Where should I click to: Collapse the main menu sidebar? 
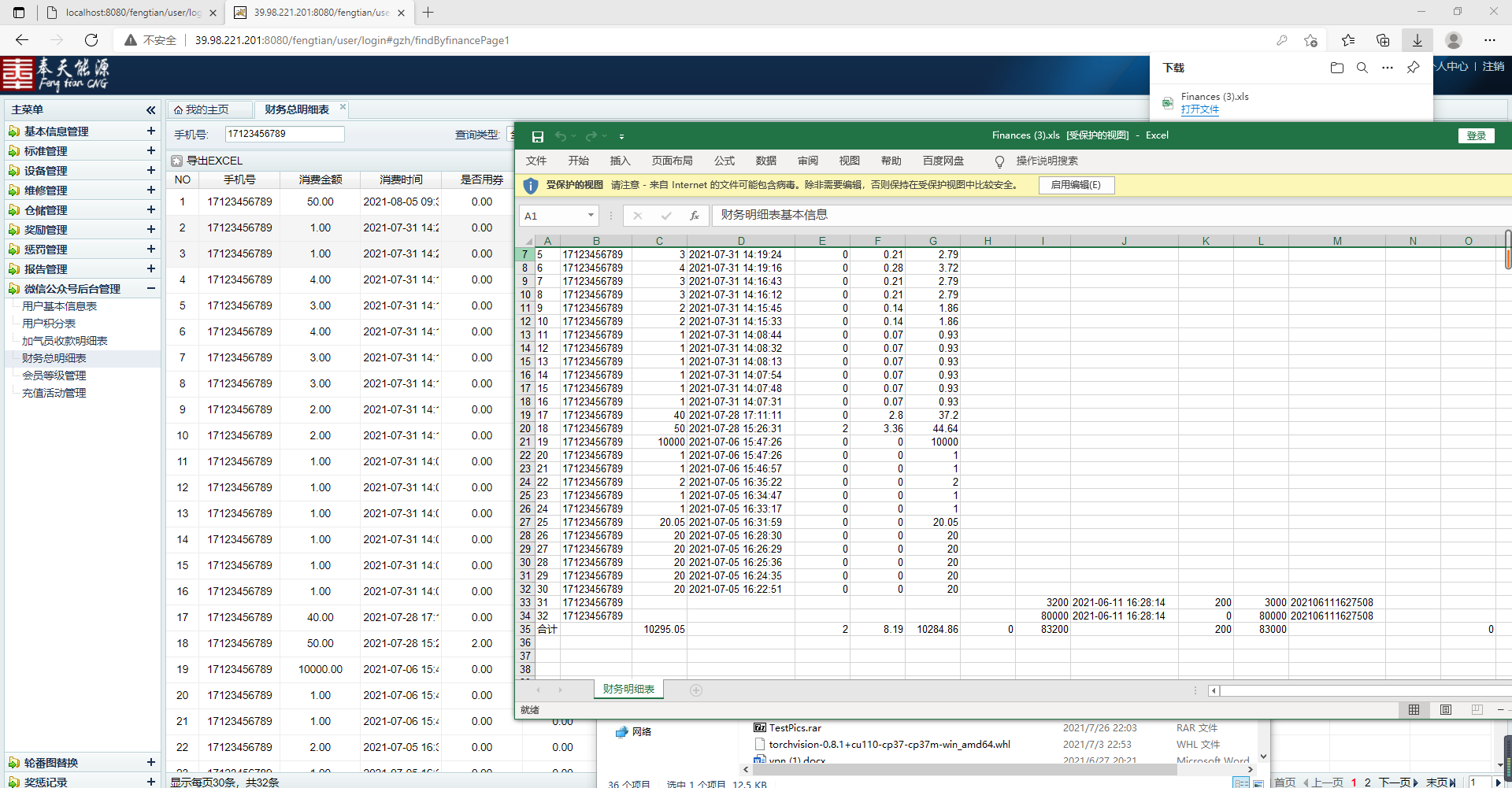coord(150,110)
